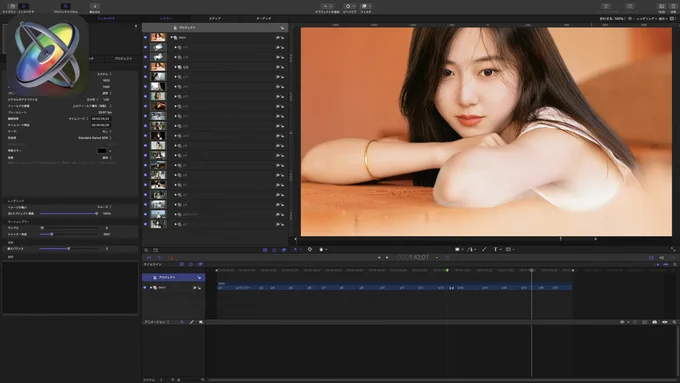Click the red Record animation button
Screen dimensions: 680x383
point(170,258)
